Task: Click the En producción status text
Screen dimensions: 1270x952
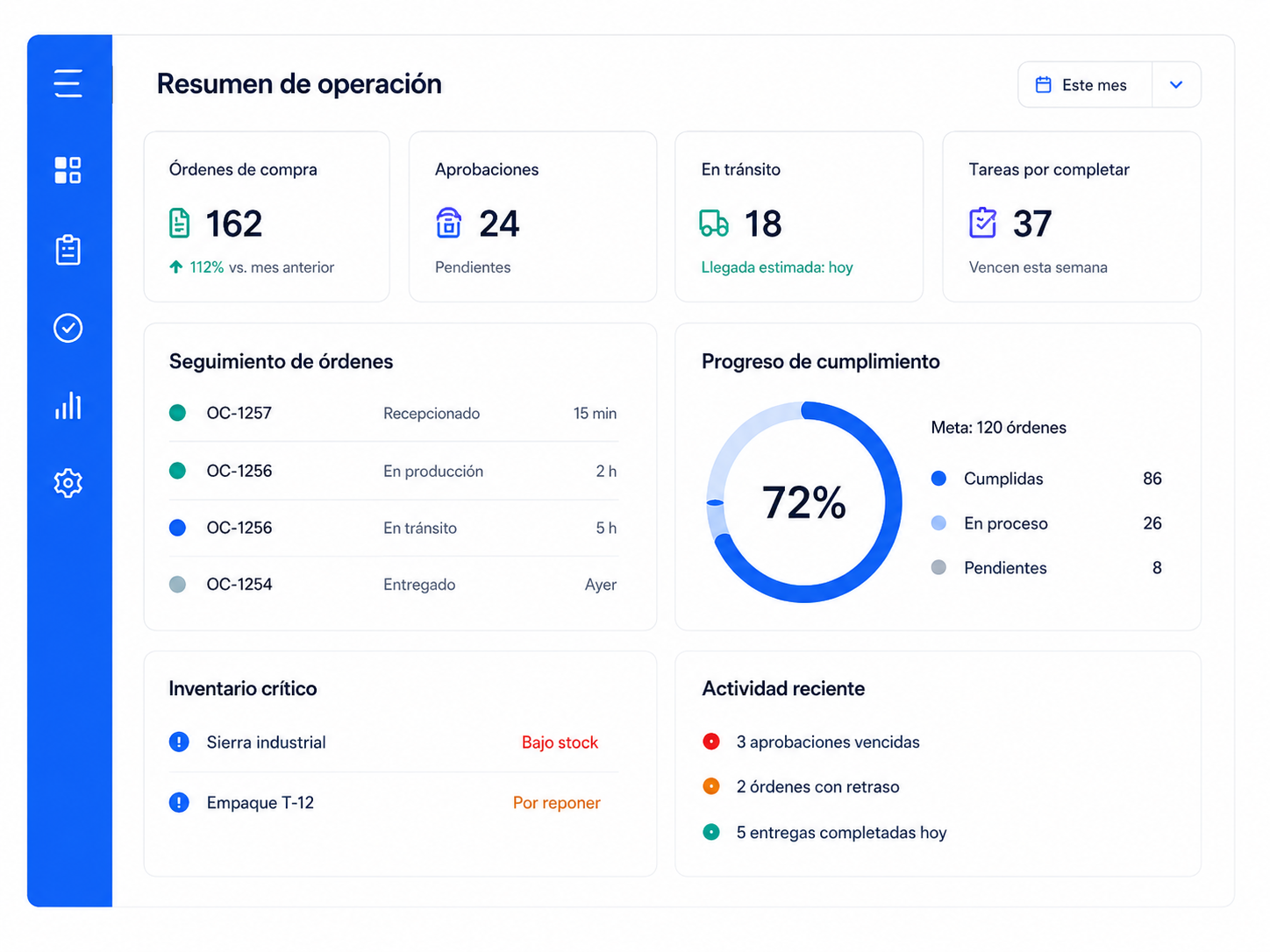Action: (433, 471)
